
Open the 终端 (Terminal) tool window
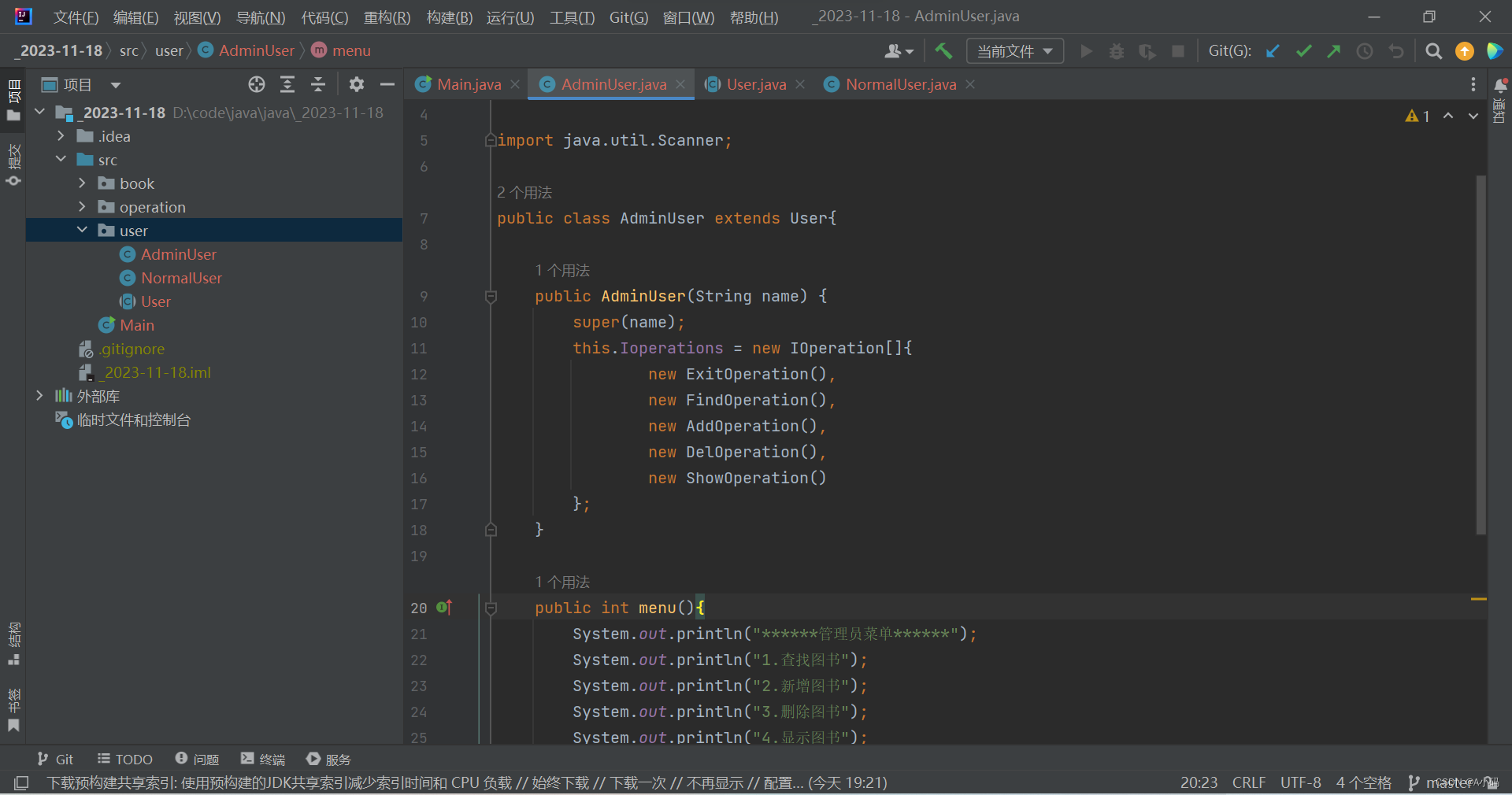pyautogui.click(x=263, y=759)
